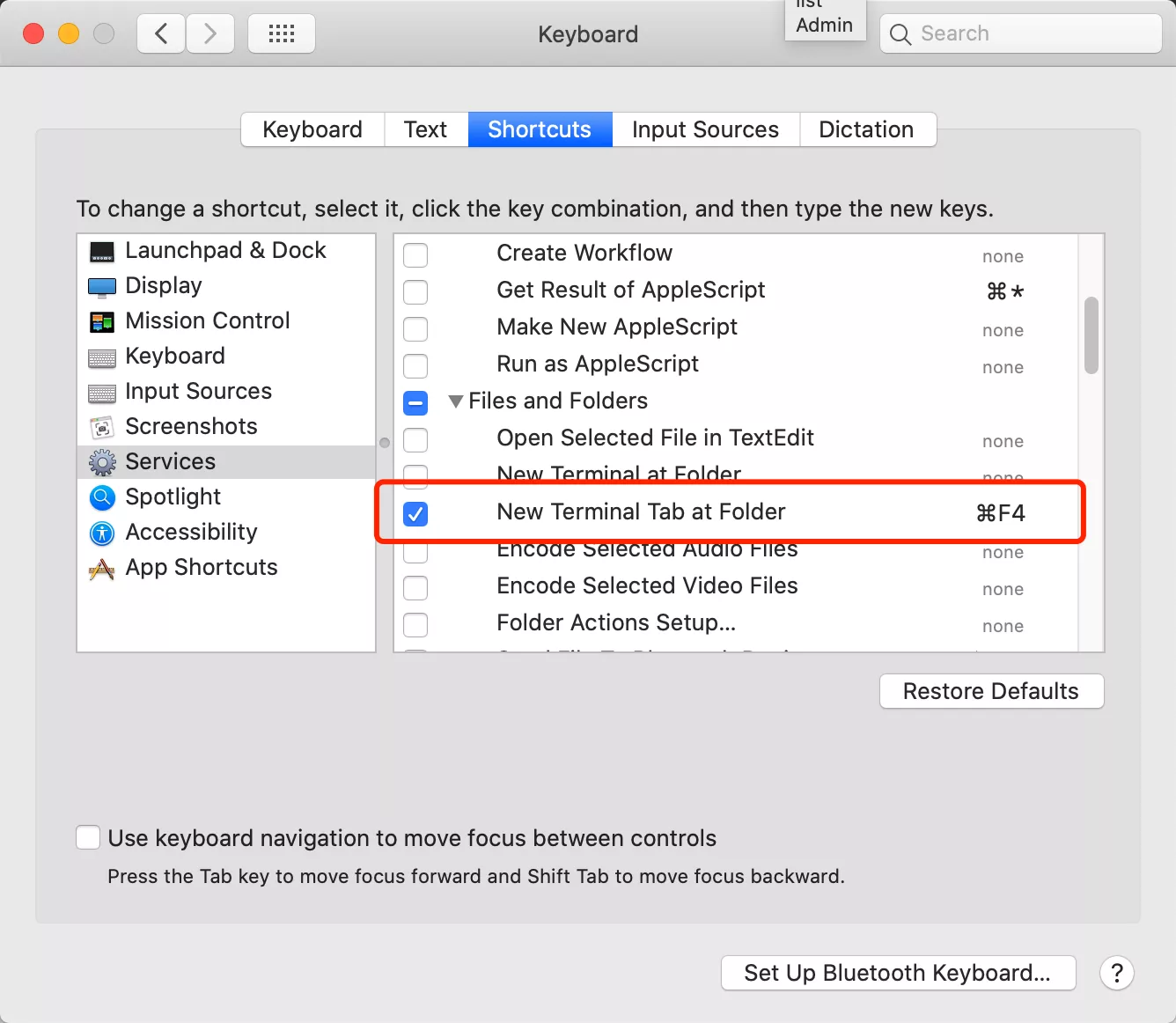Switch to the Keyboard tab
The width and height of the screenshot is (1176, 1023).
[x=312, y=129]
